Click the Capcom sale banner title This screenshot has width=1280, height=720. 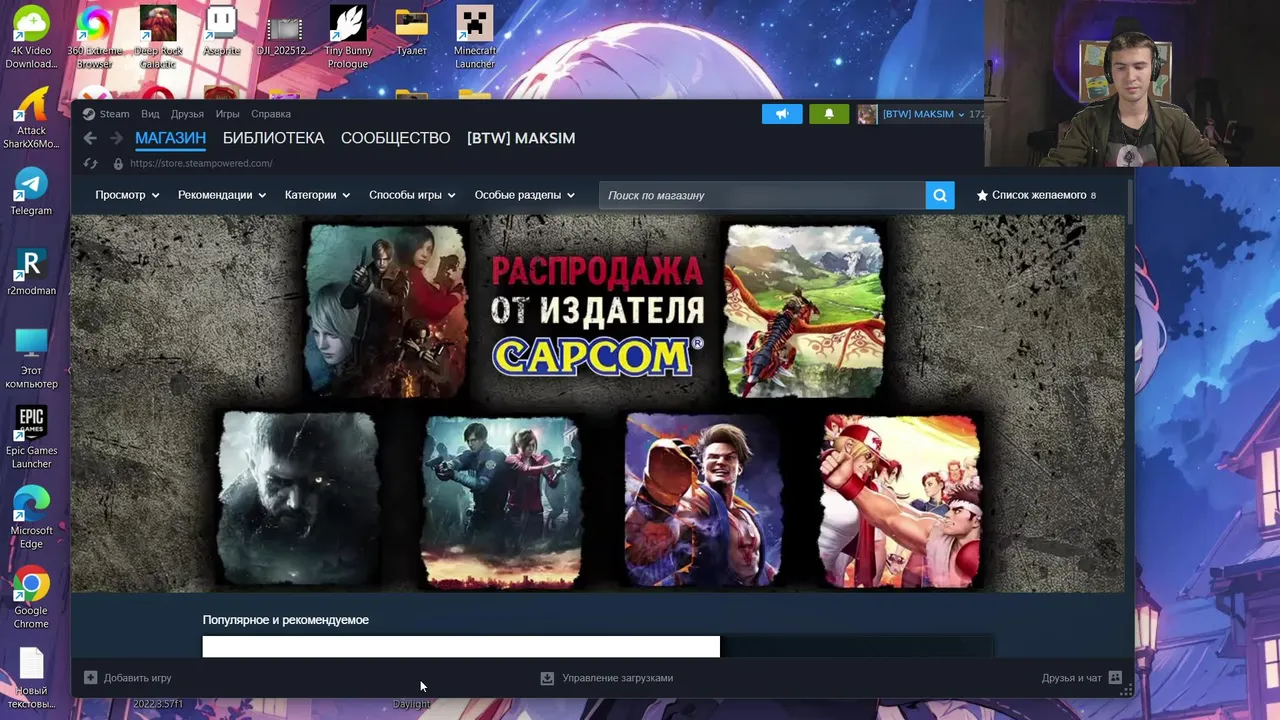click(x=597, y=315)
